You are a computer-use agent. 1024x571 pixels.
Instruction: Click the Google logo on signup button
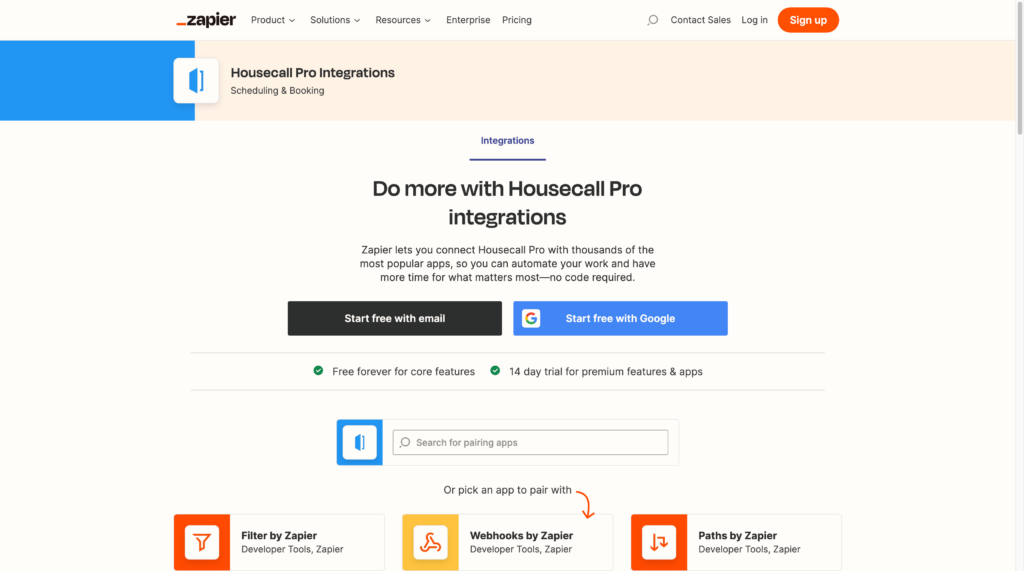point(531,318)
